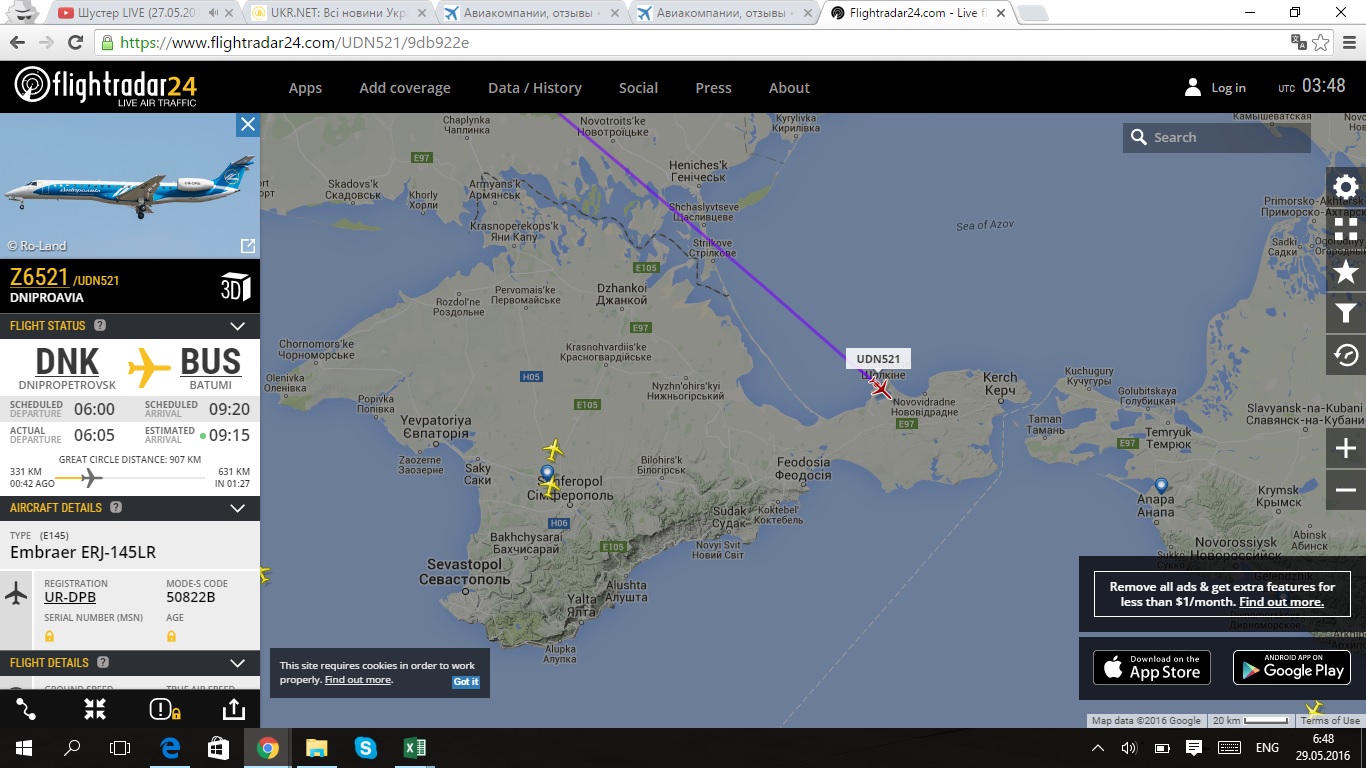
Task: Open the playback history clock icon
Action: pyautogui.click(x=1346, y=355)
